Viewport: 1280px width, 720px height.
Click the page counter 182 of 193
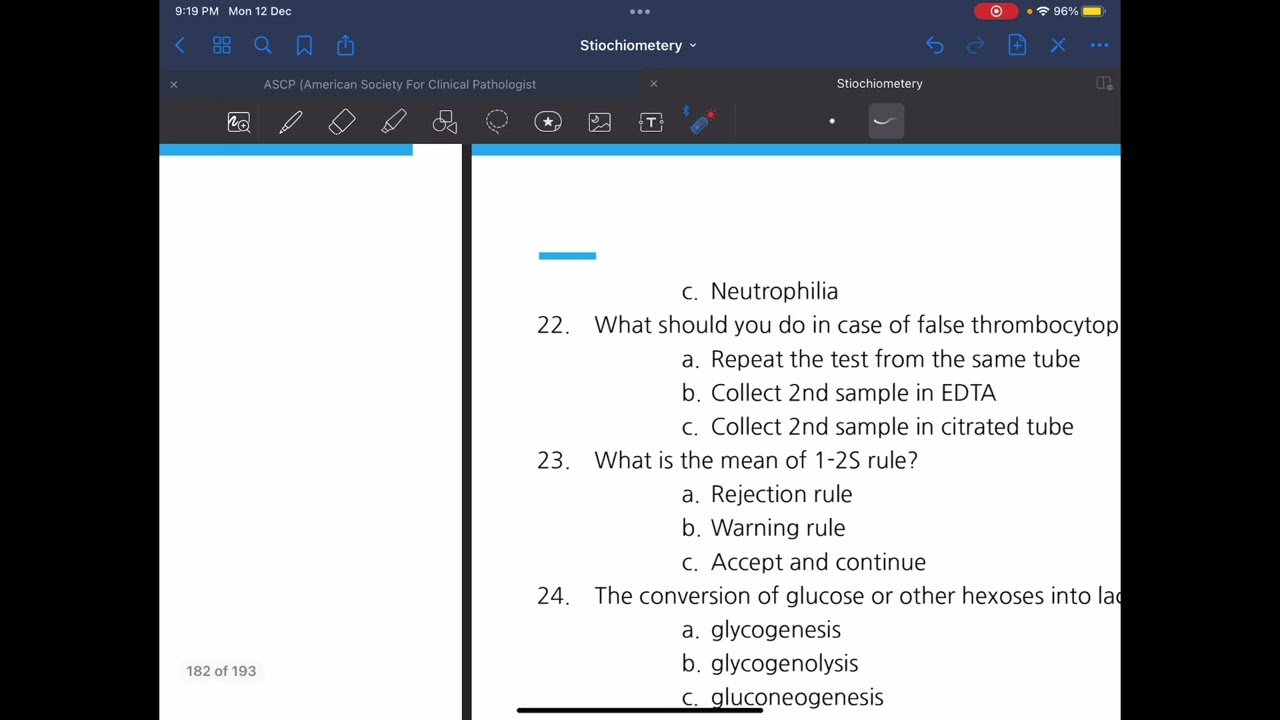point(221,671)
